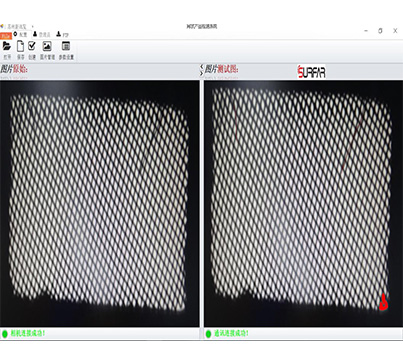Click the app logo icon in title bar

(x=2, y=26)
